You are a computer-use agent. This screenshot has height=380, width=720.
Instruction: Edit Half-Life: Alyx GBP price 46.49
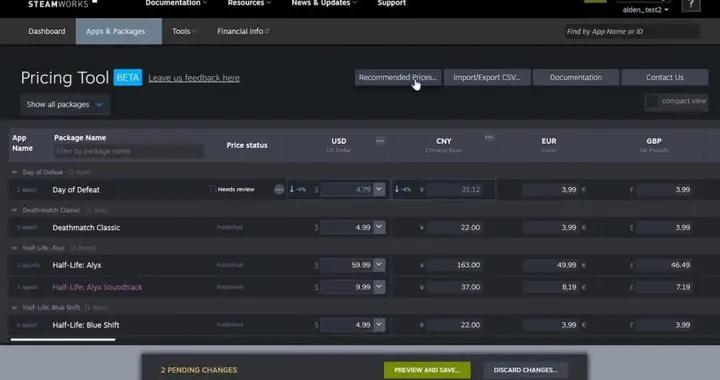pos(664,265)
